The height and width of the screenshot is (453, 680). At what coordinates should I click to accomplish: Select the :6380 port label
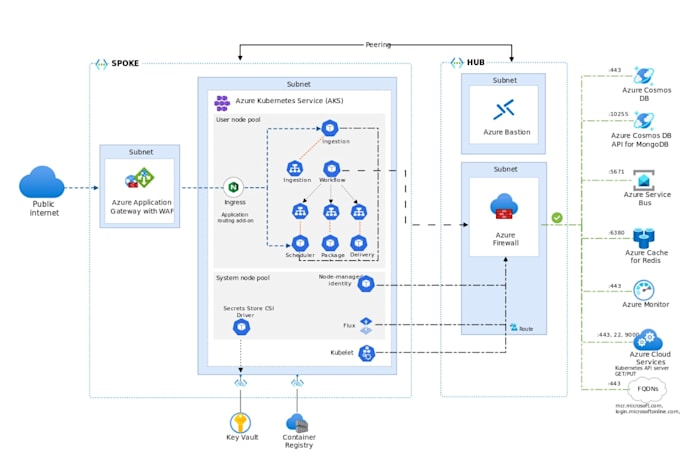click(616, 233)
